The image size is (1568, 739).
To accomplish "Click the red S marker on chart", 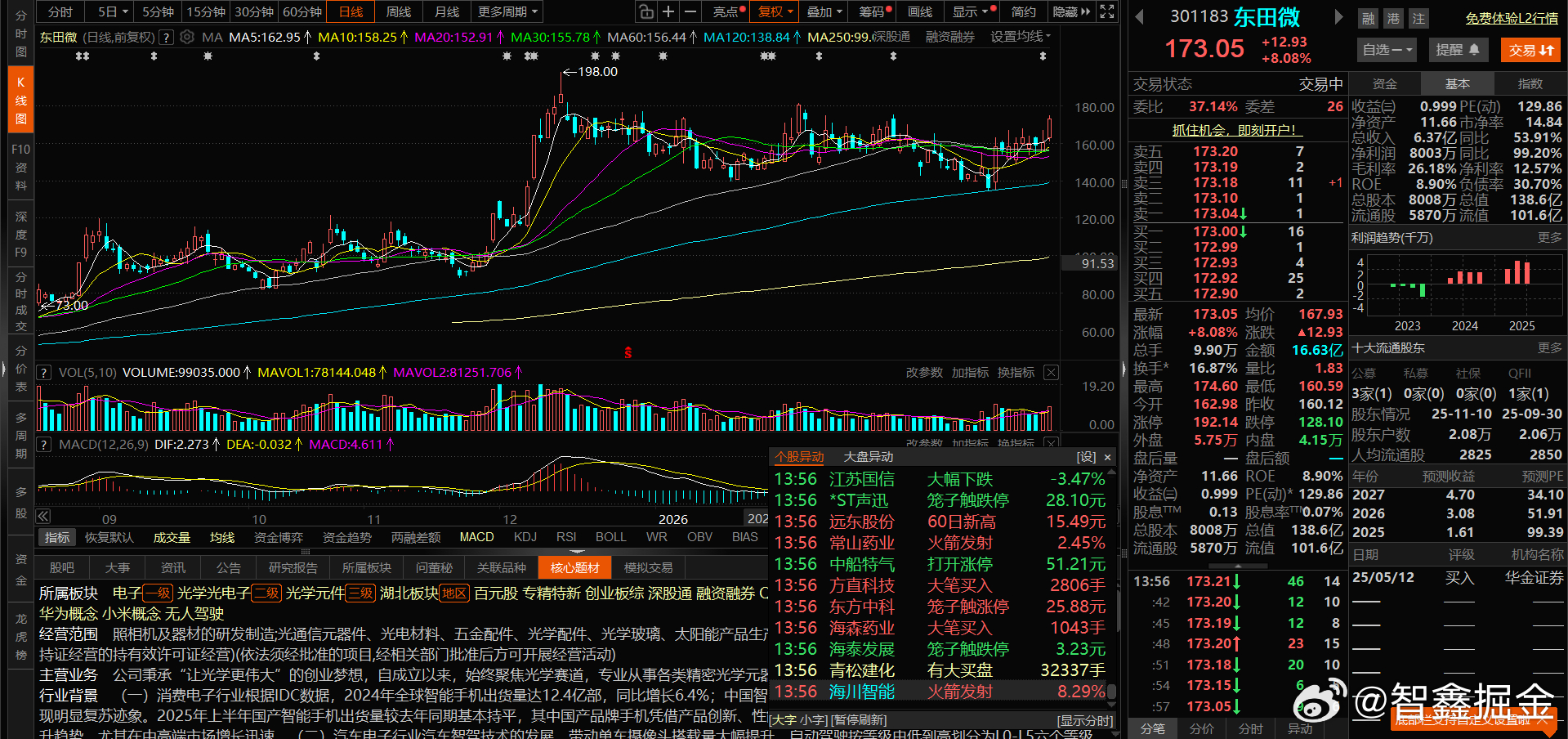I will tap(628, 352).
